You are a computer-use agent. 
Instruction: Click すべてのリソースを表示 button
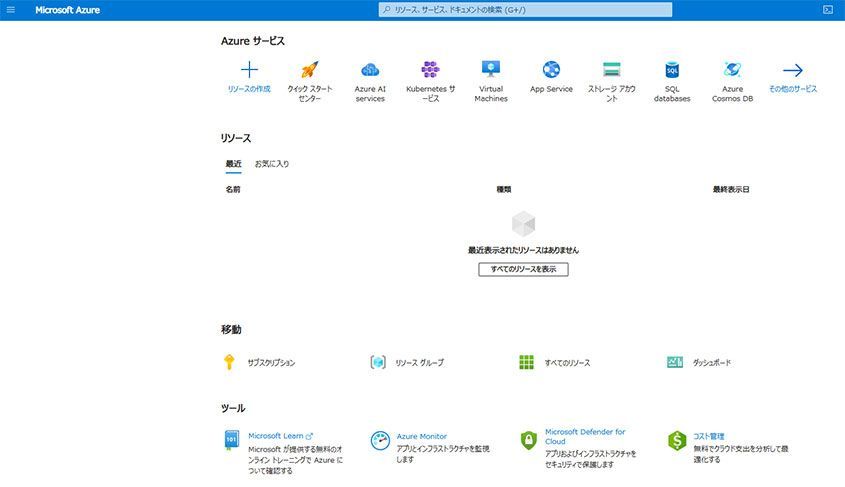click(523, 269)
